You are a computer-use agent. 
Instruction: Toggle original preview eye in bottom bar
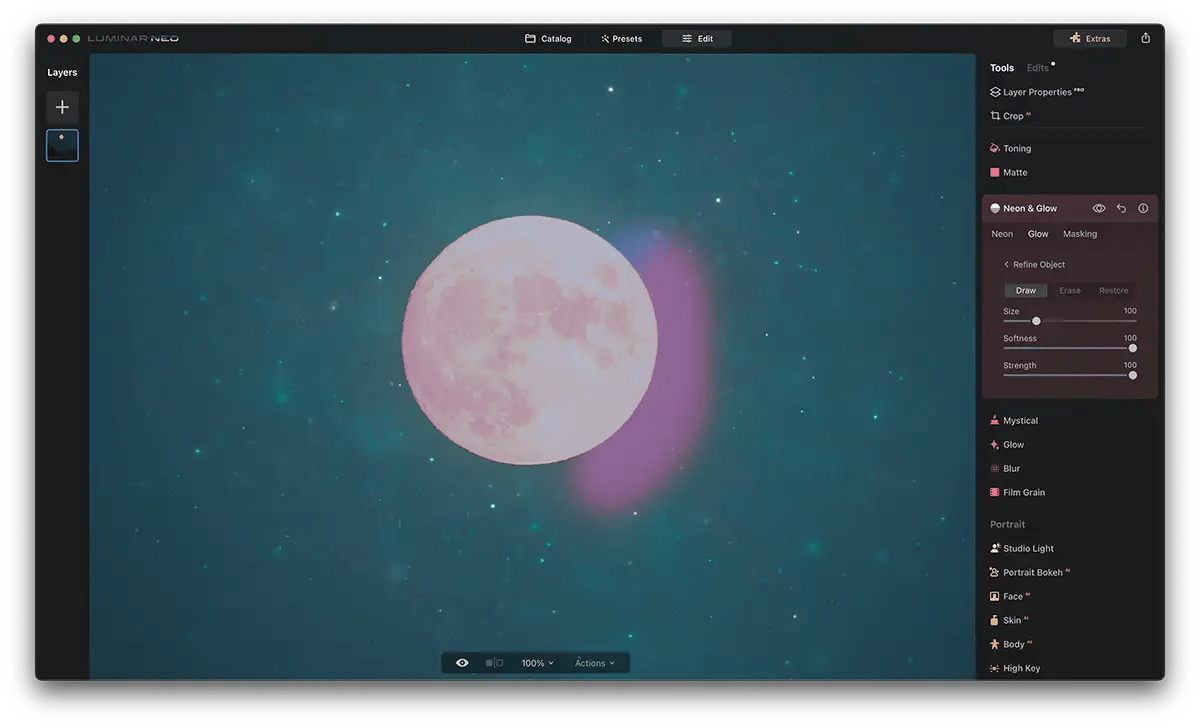click(x=462, y=663)
